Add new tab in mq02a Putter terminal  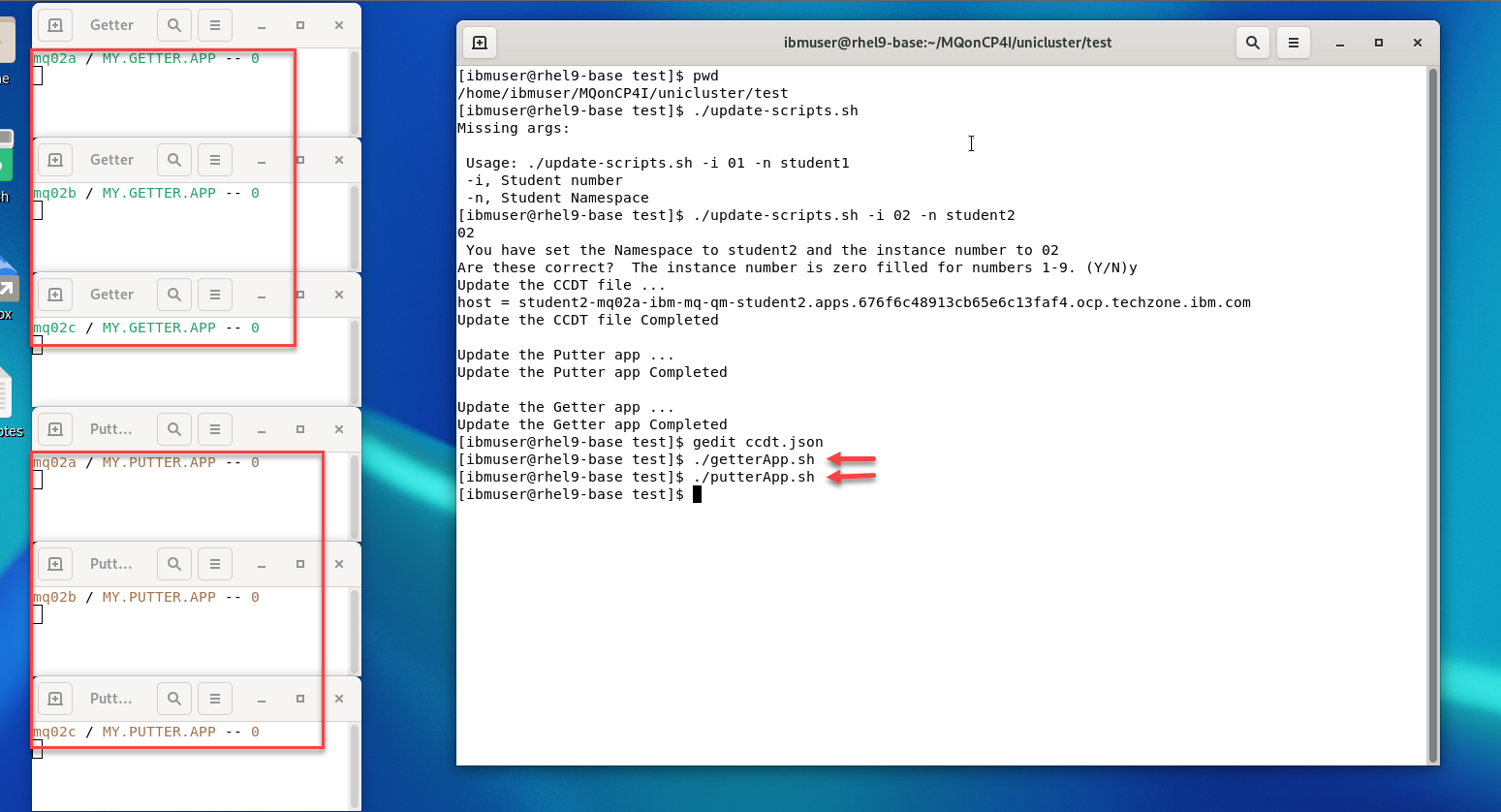55,429
